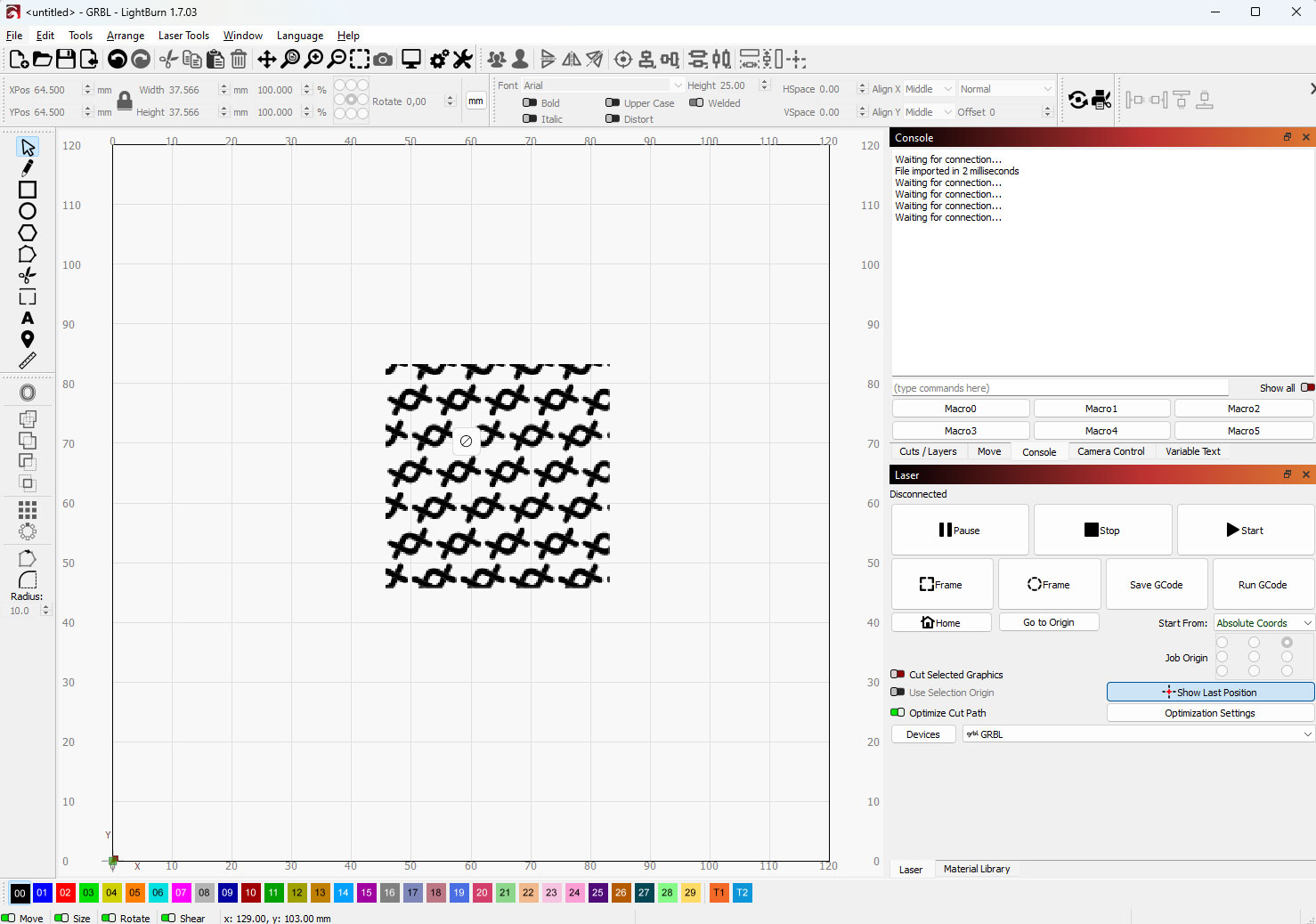This screenshot has width=1316, height=924.
Task: Open the GRBL device dropdown
Action: coord(1138,734)
